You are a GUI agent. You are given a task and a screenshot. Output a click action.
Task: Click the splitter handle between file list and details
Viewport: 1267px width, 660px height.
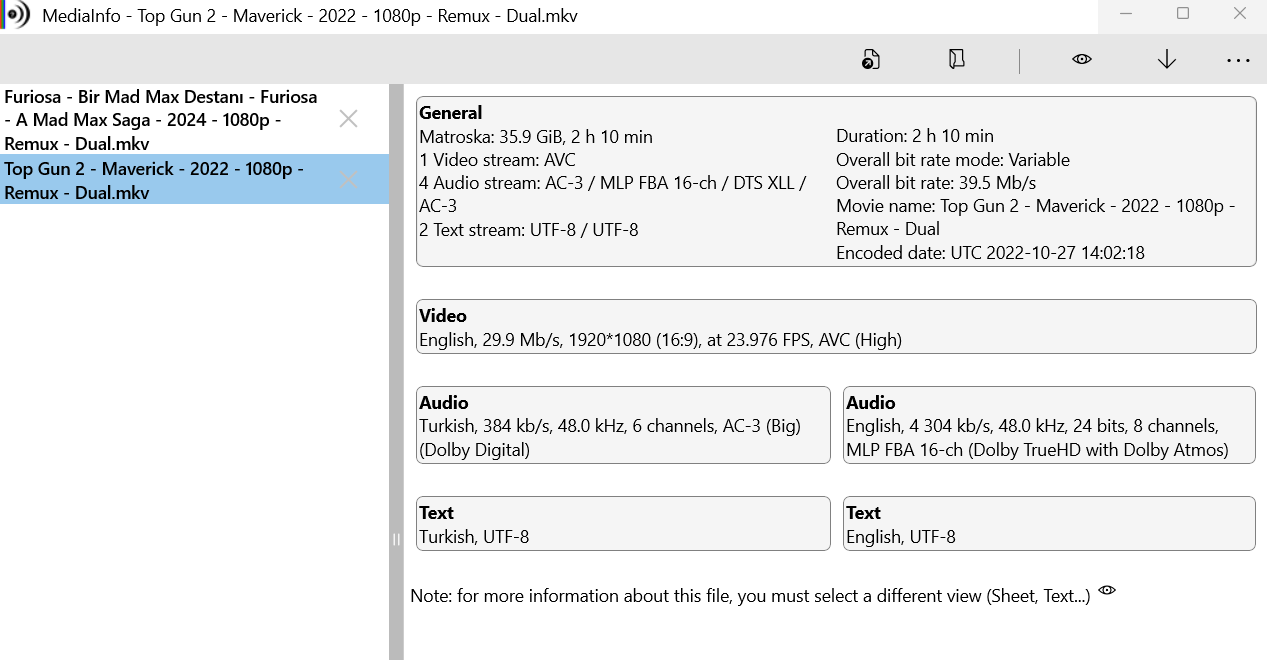click(396, 539)
